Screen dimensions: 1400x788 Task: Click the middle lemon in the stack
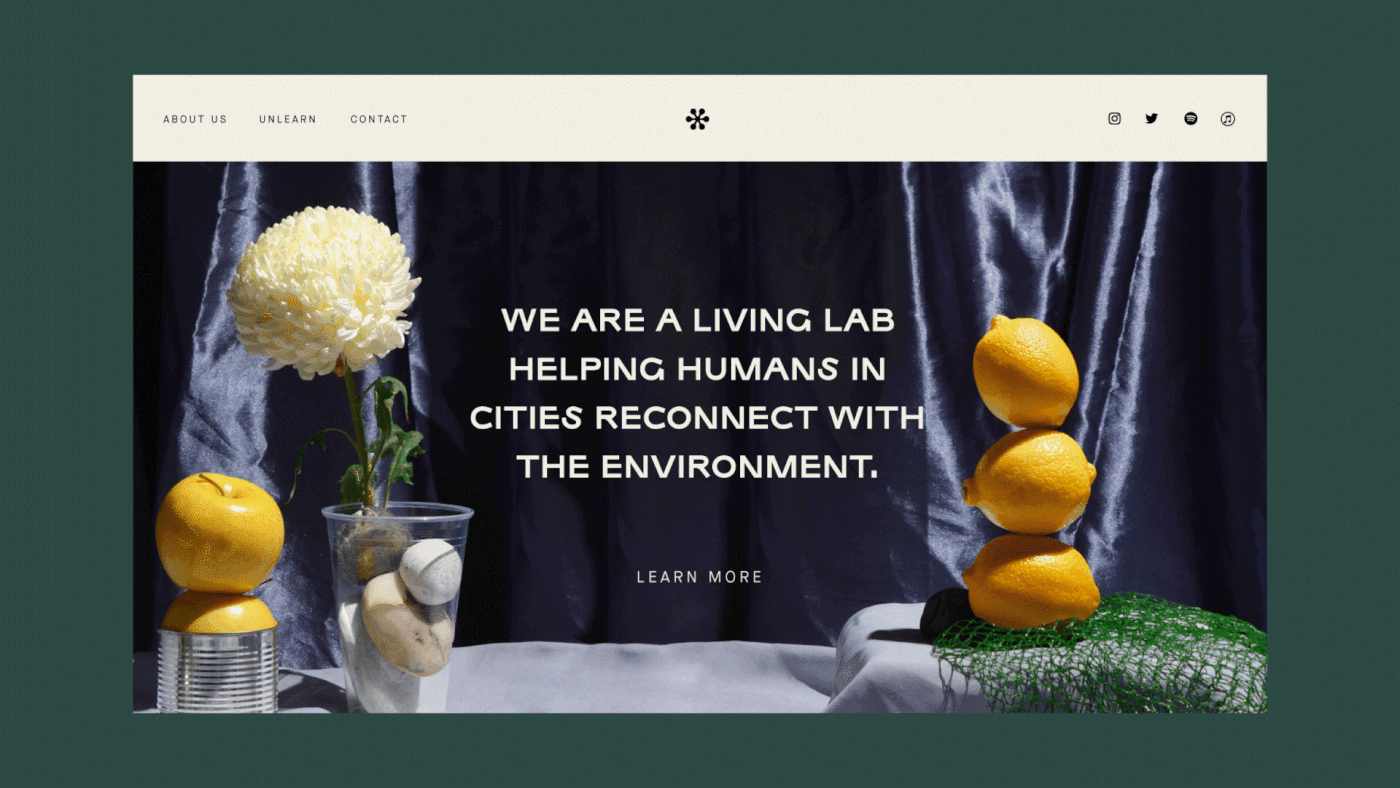[1029, 481]
